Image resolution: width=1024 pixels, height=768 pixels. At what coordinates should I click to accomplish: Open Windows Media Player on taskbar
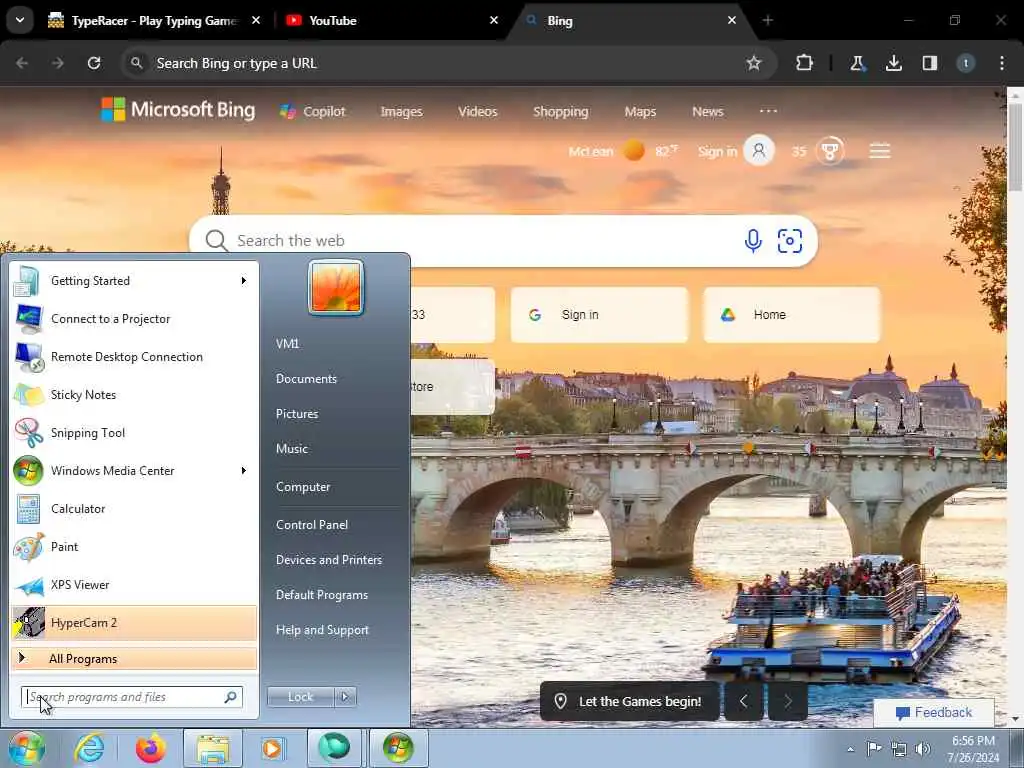click(272, 748)
